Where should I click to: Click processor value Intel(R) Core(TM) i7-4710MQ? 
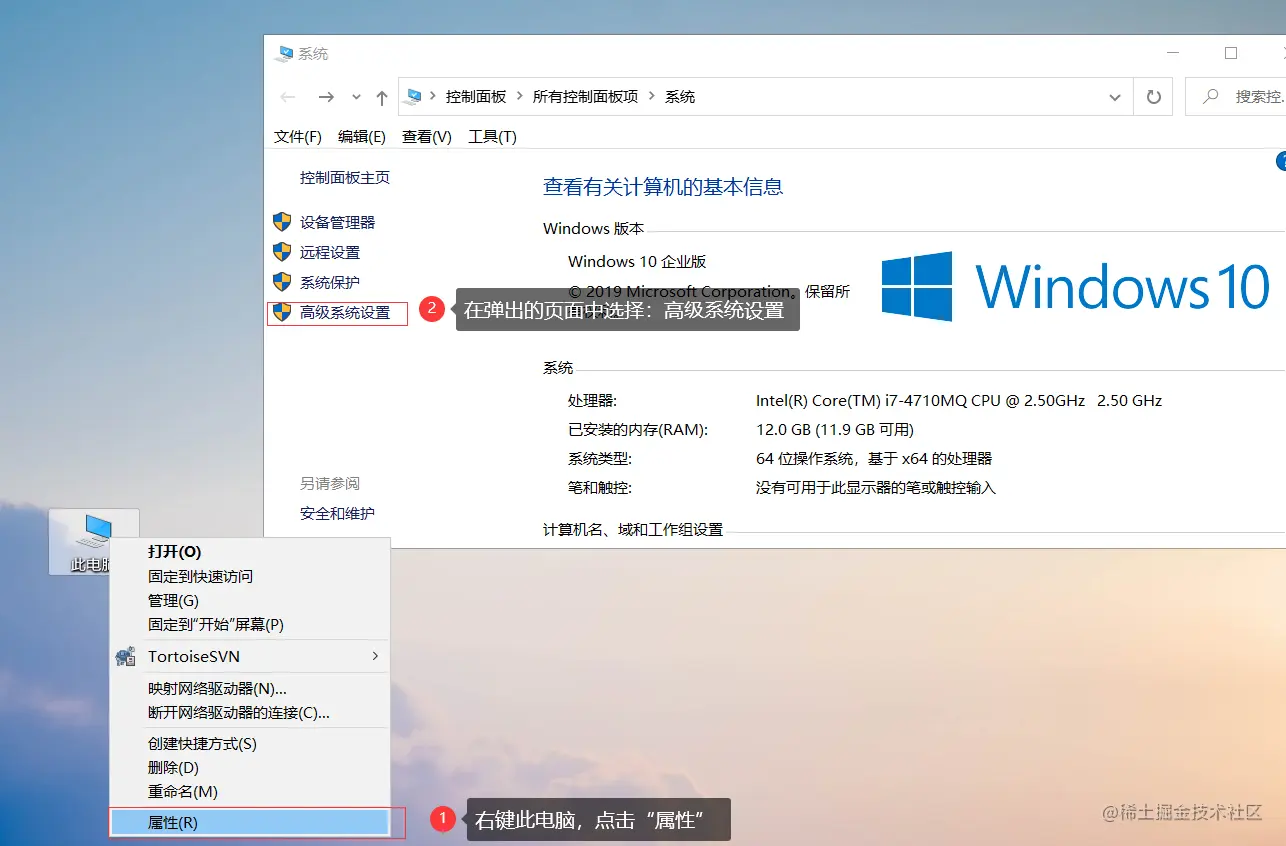pyautogui.click(x=959, y=401)
